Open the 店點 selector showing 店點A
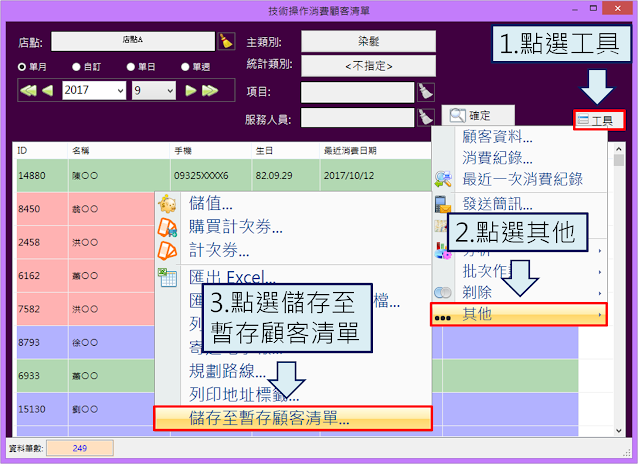 pyautogui.click(x=133, y=41)
